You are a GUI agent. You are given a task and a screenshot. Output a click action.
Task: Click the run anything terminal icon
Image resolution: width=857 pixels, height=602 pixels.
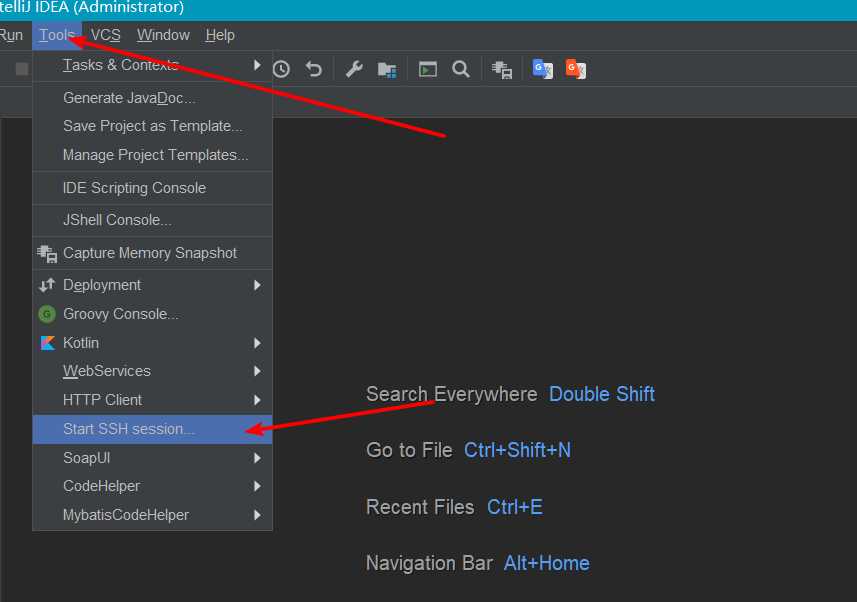point(427,69)
